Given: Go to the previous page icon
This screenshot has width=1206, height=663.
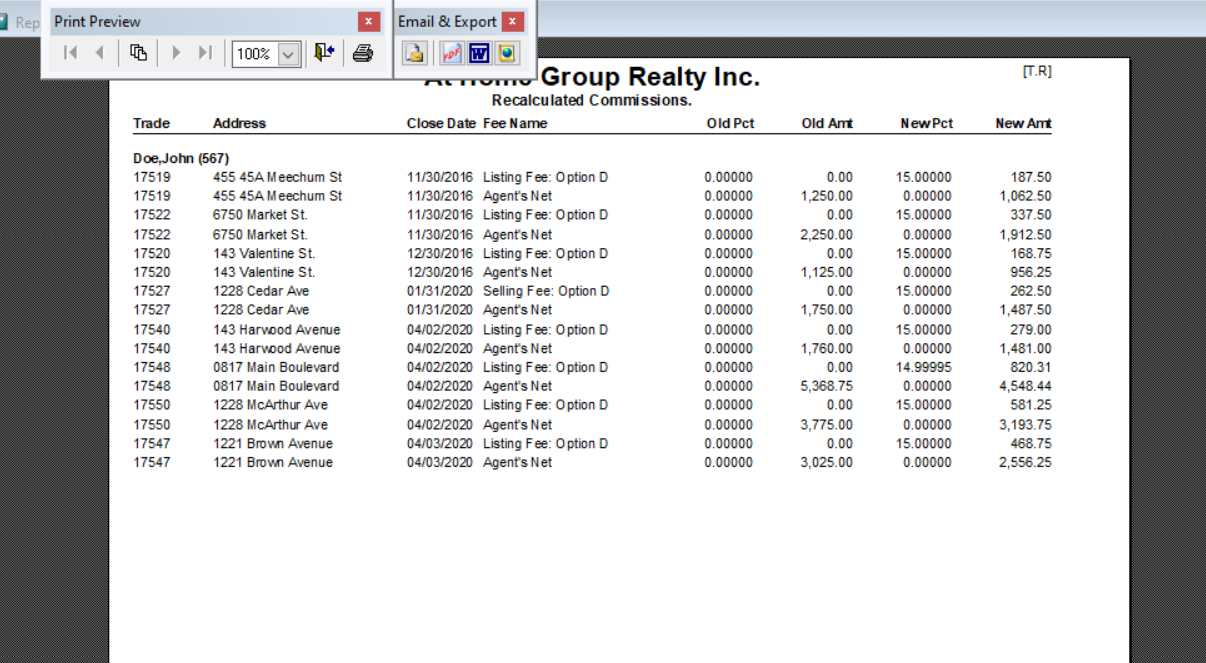Looking at the screenshot, I should [100, 53].
